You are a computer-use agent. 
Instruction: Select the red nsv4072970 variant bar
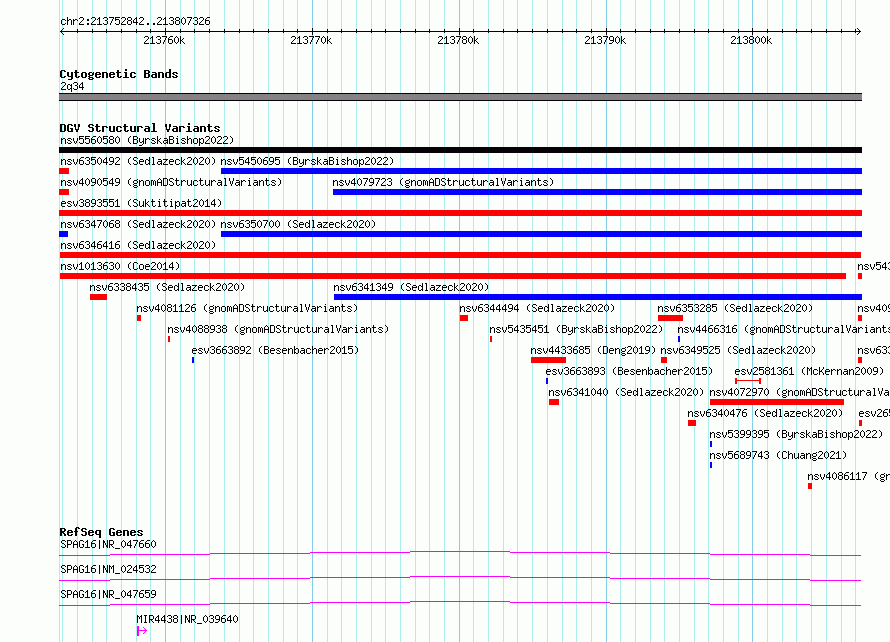click(x=776, y=402)
